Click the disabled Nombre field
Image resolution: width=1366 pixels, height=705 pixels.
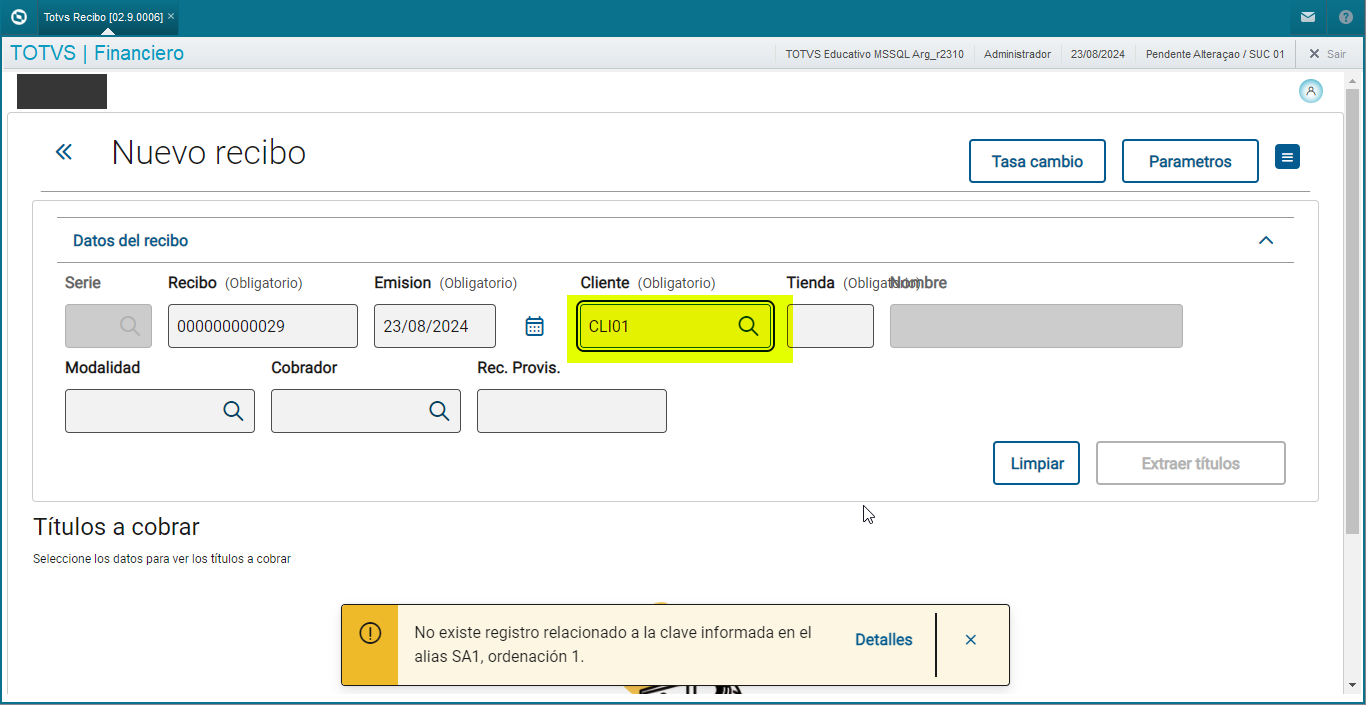[1036, 326]
